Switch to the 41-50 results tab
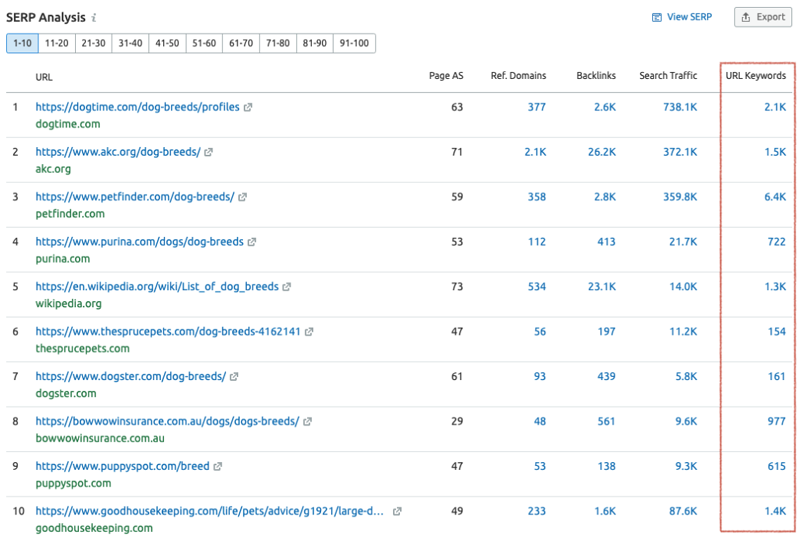800x538 pixels. click(167, 43)
